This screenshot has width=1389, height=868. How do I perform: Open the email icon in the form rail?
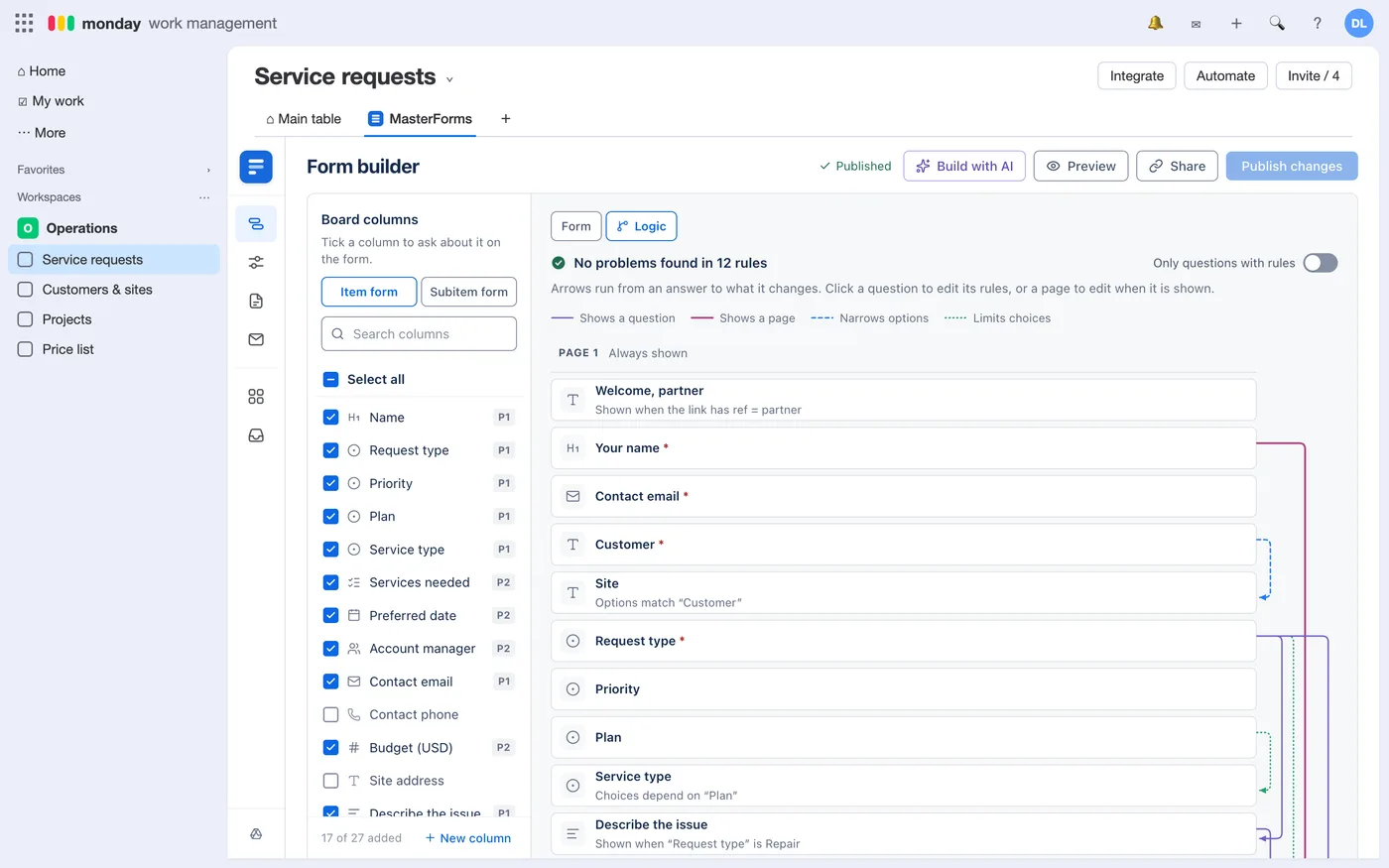256,340
